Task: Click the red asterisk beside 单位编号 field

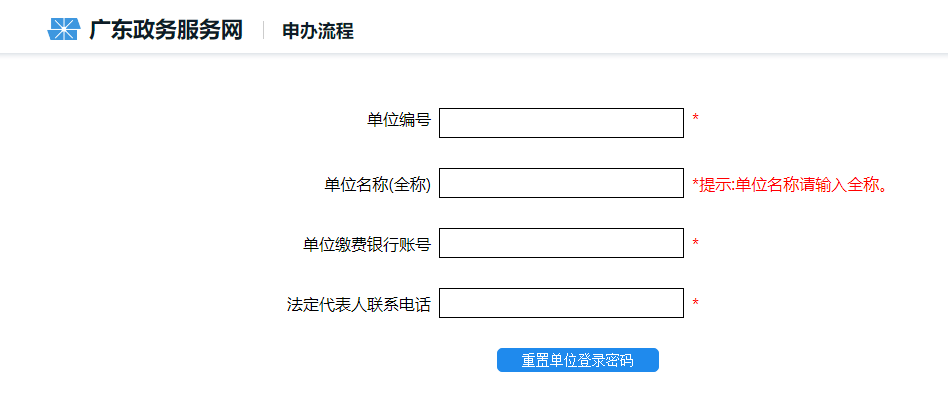Action: pos(695,119)
